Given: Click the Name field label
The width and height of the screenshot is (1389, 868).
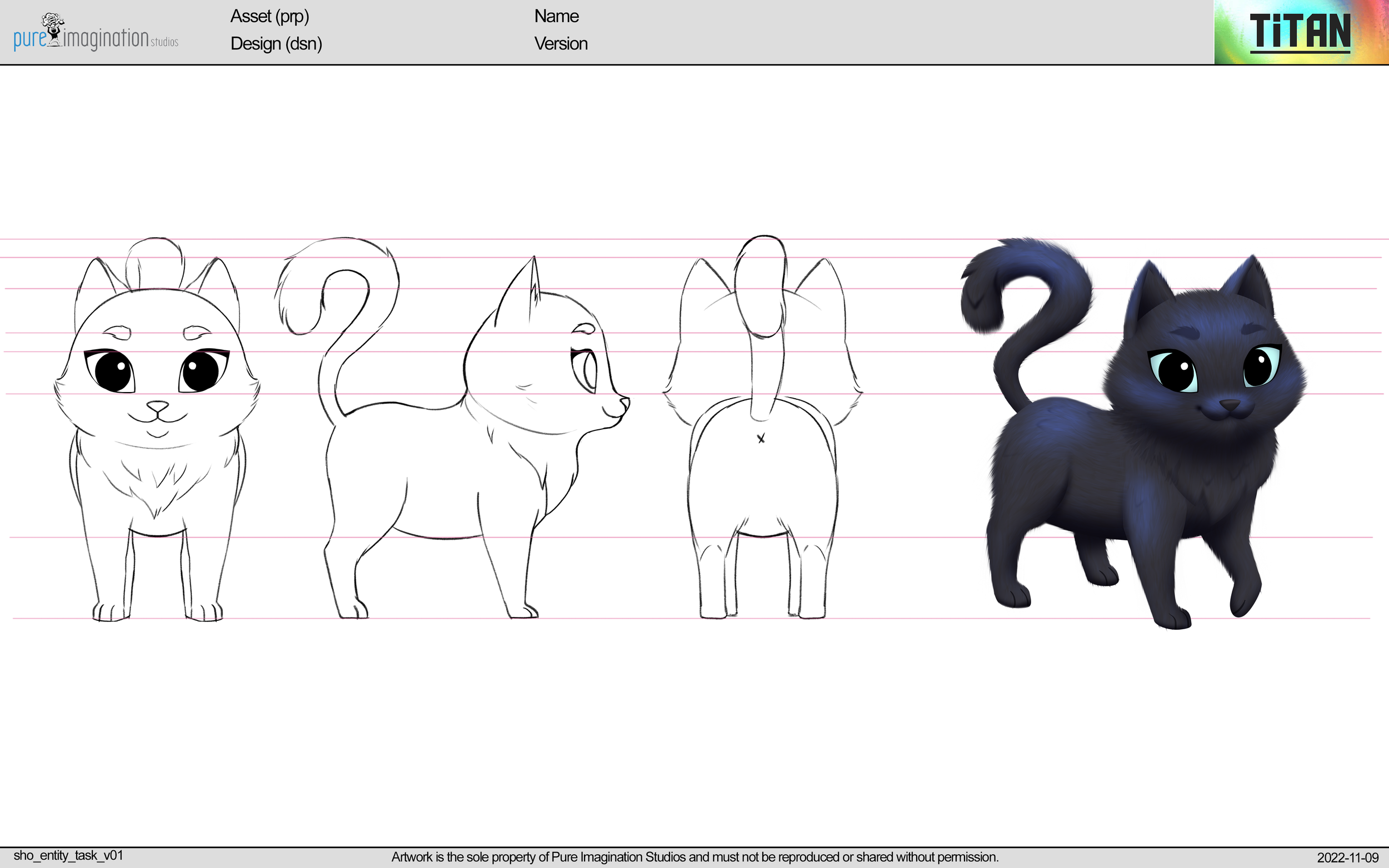Looking at the screenshot, I should 556,16.
